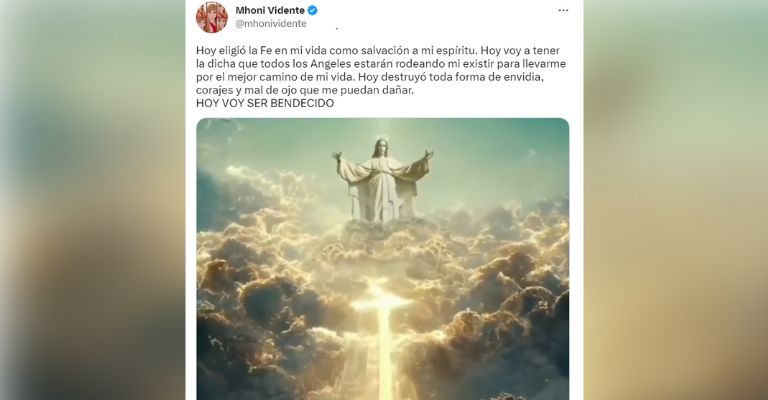
Task: Visit the @mhonividente handle link
Action: click(x=271, y=24)
